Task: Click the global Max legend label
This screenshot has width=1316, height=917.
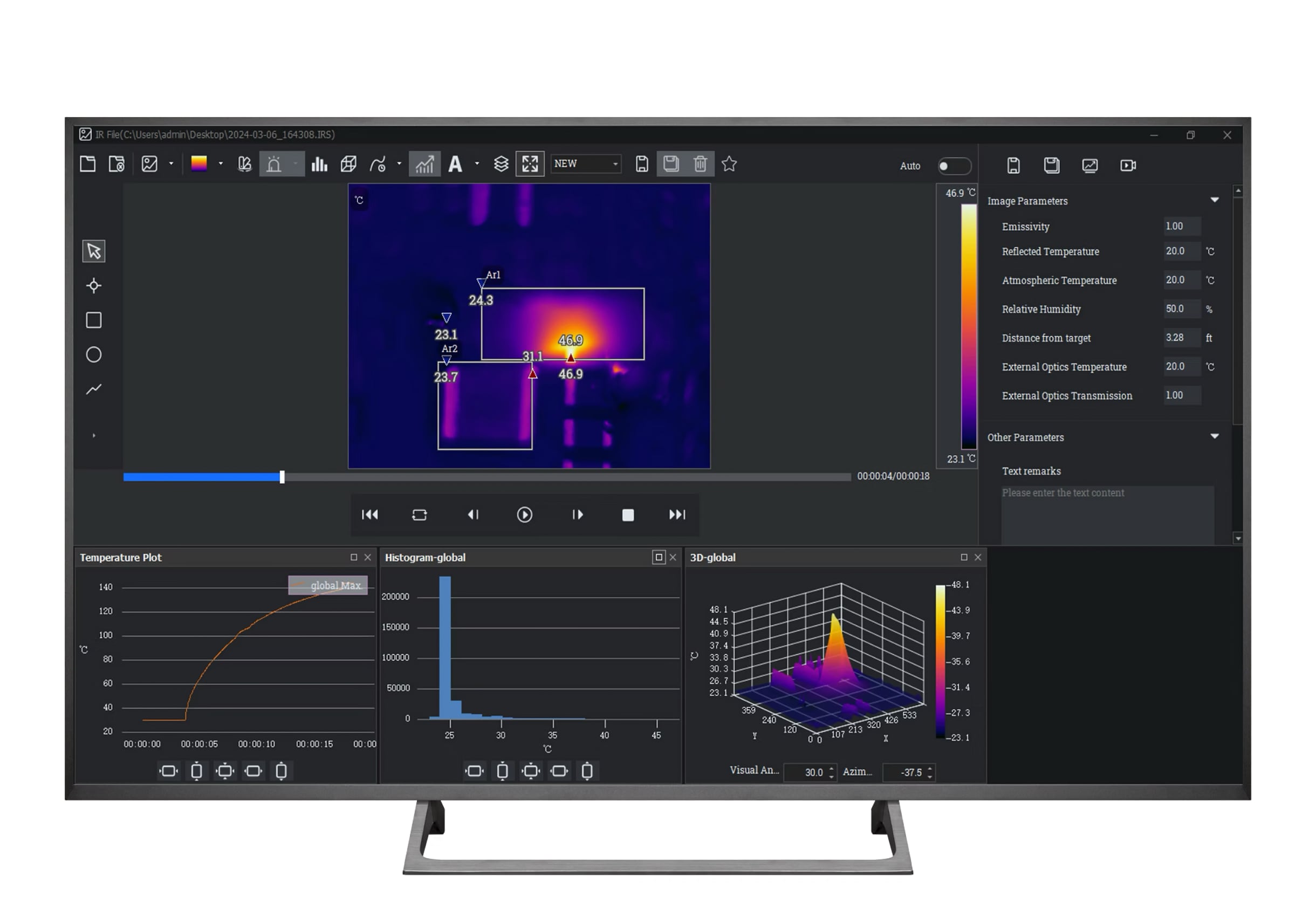Action: (x=336, y=585)
